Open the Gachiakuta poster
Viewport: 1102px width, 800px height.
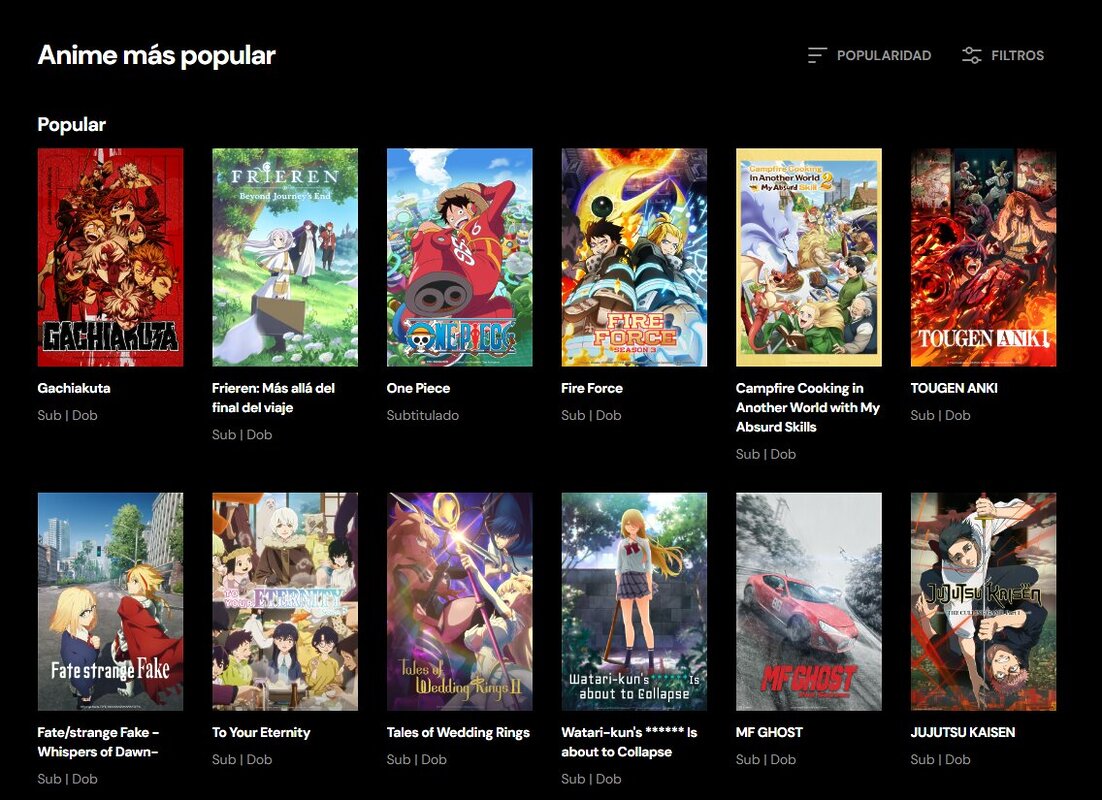(110, 257)
